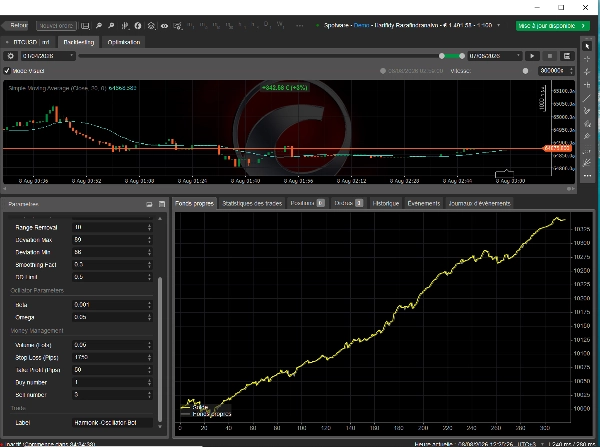Click the zoom in magnifier icon
The image size is (600, 447).
tap(99, 26)
